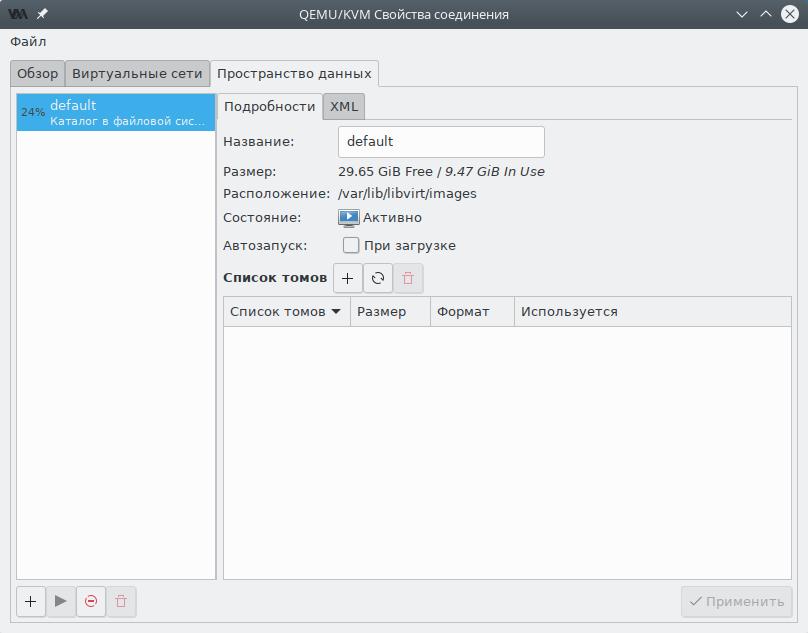Select the 'default' storage pool
This screenshot has width=808, height=633.
point(116,112)
